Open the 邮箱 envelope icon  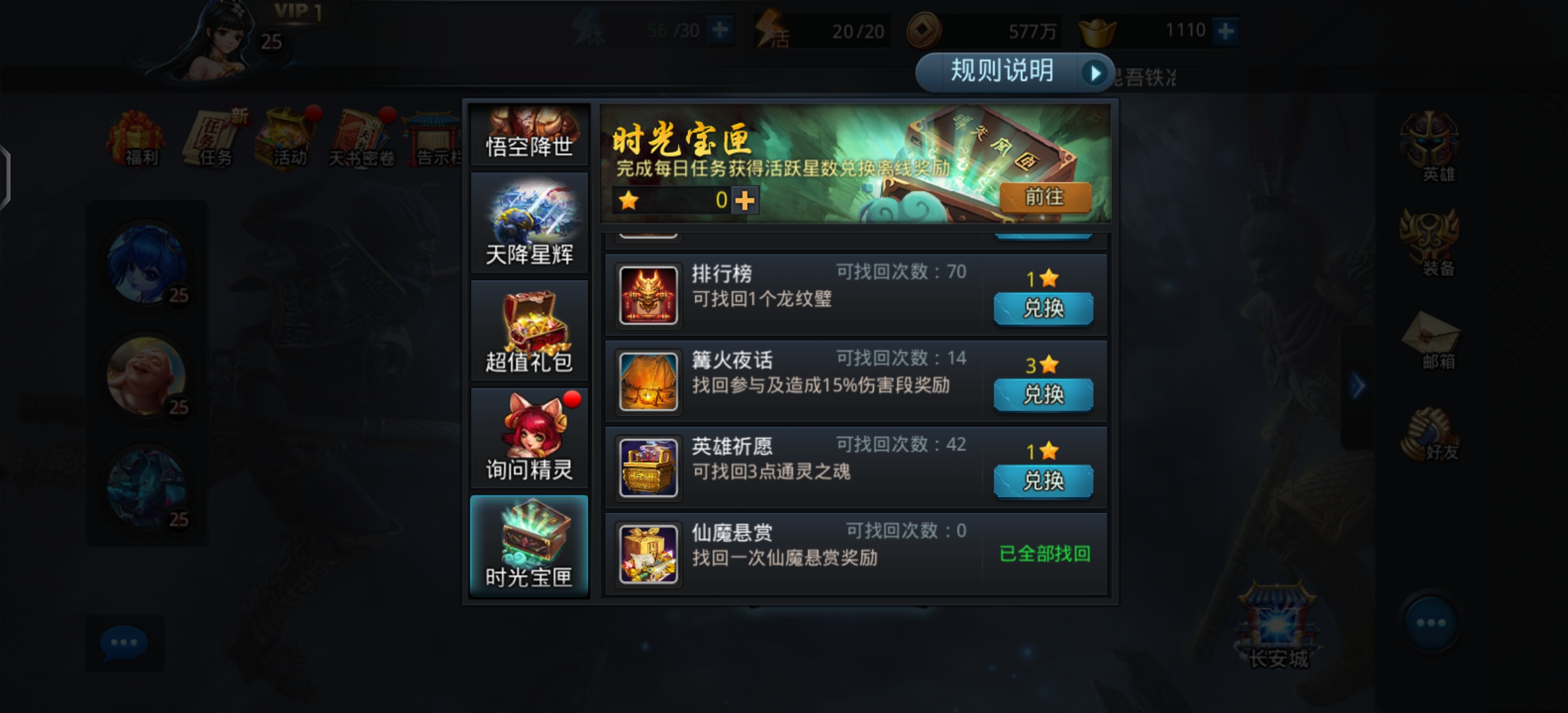(x=1430, y=340)
